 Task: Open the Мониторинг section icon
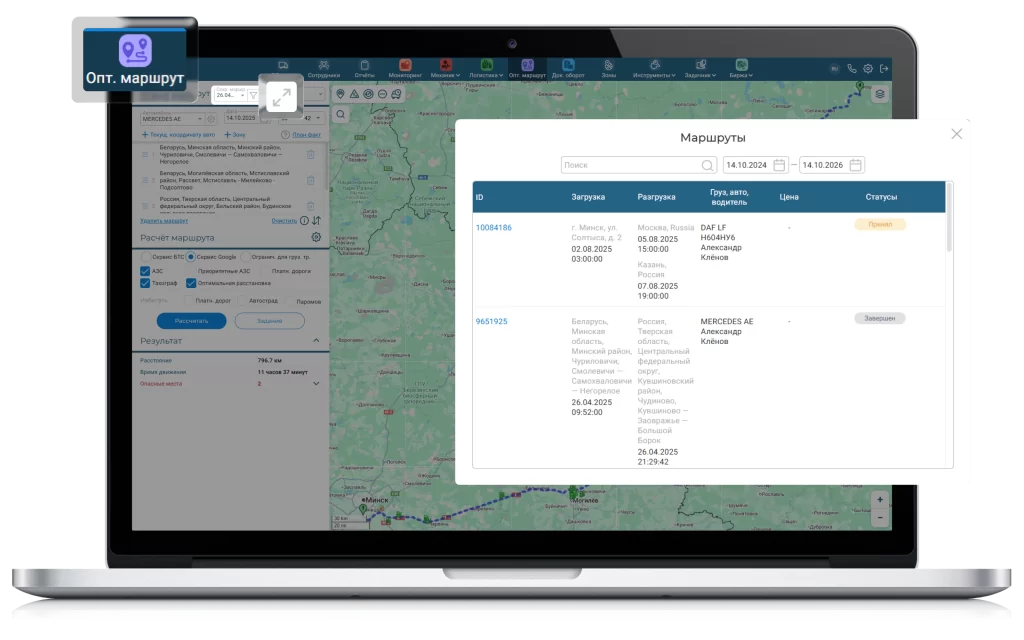pyautogui.click(x=405, y=65)
